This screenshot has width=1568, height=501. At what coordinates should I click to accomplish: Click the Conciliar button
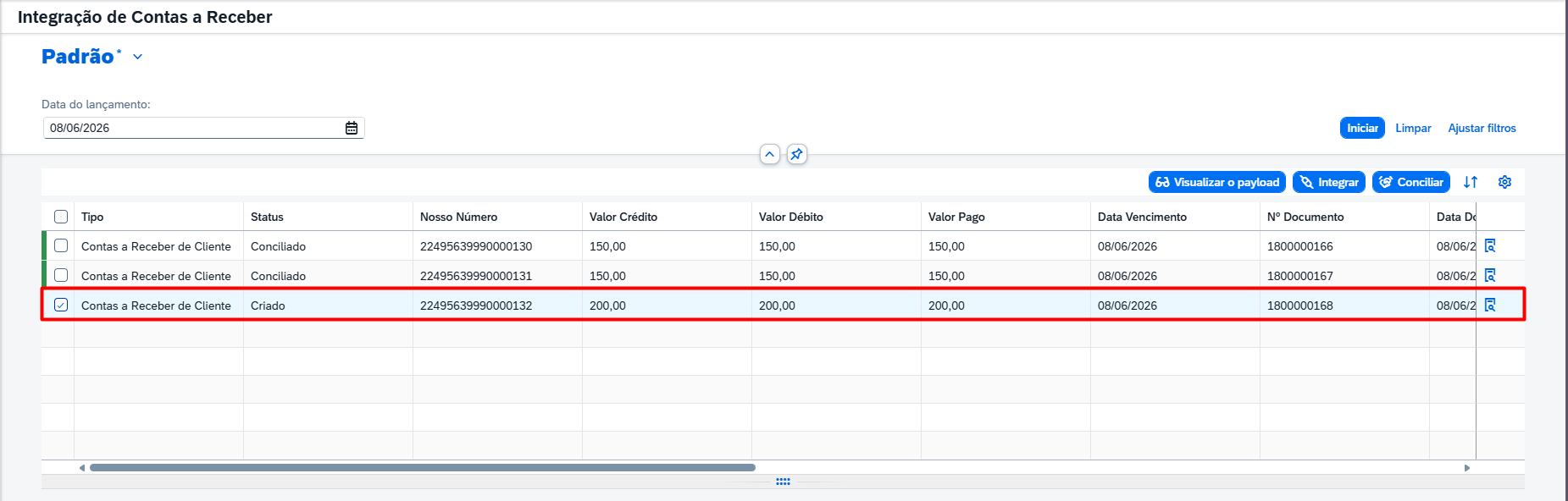[x=1411, y=182]
